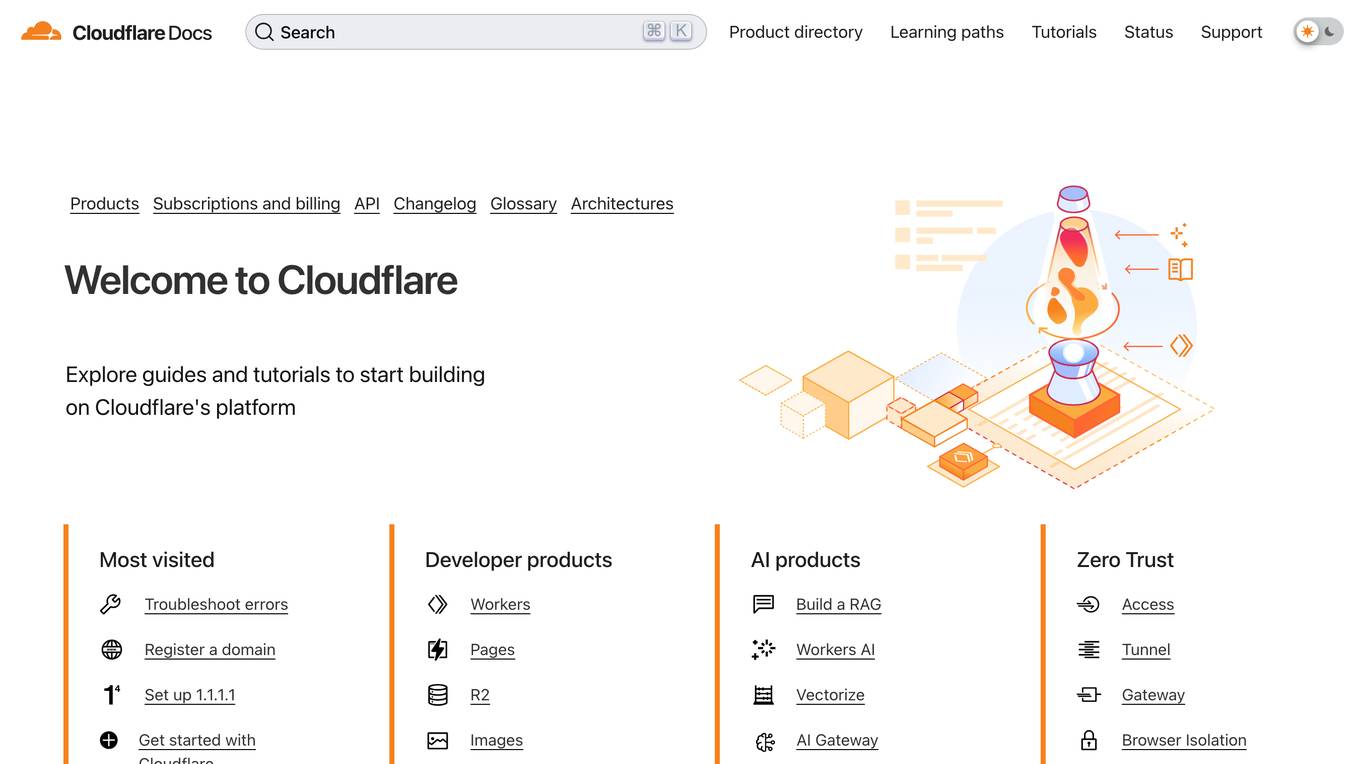Open Status in top navigation
Viewport: 1360px width, 764px height.
[x=1148, y=32]
